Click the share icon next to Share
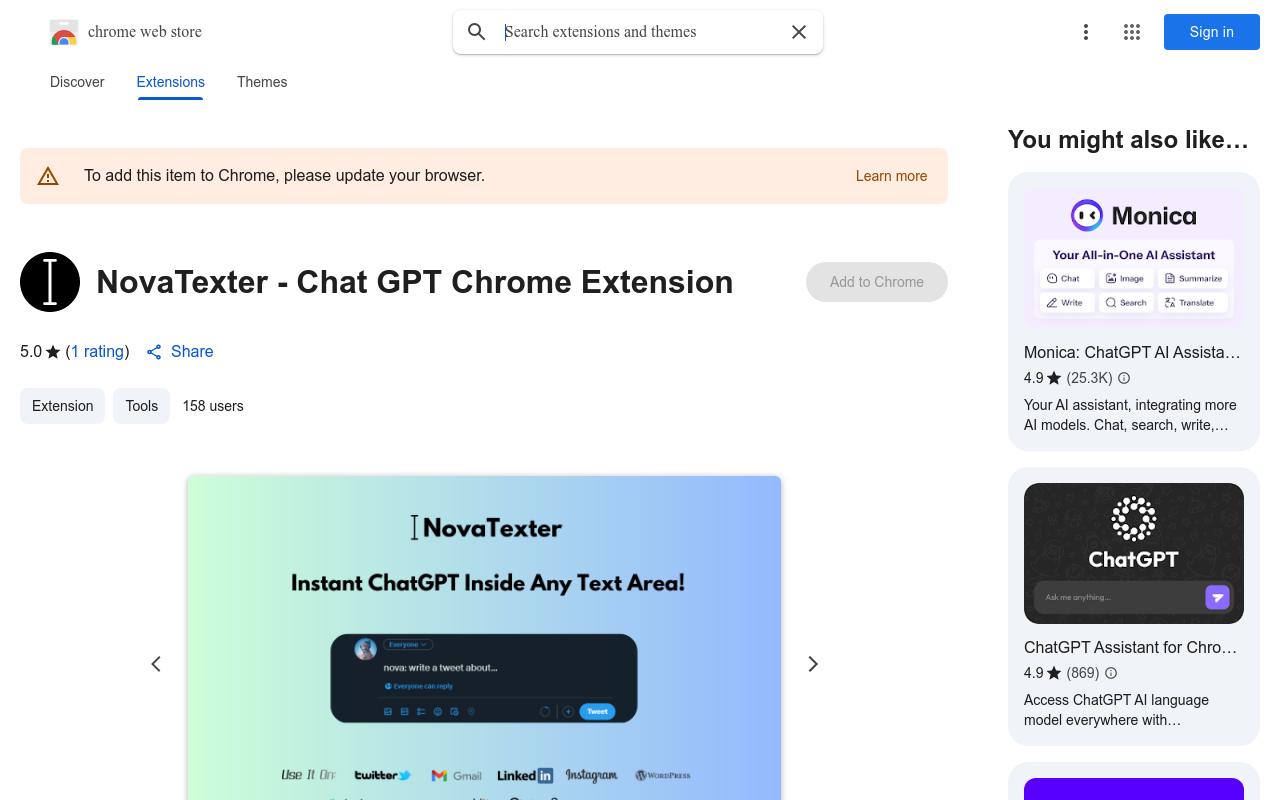Screen dimensions: 1280x800 click(154, 352)
